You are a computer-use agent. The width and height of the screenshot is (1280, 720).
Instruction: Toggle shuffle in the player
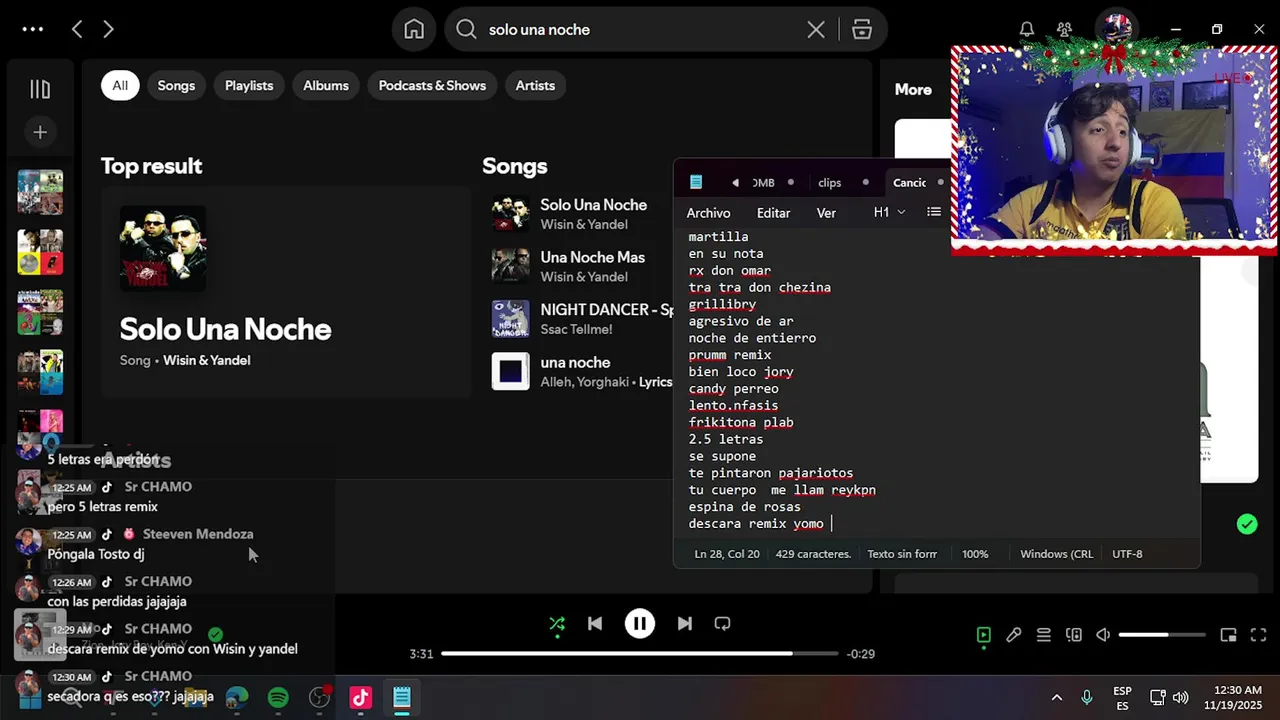[x=557, y=624]
